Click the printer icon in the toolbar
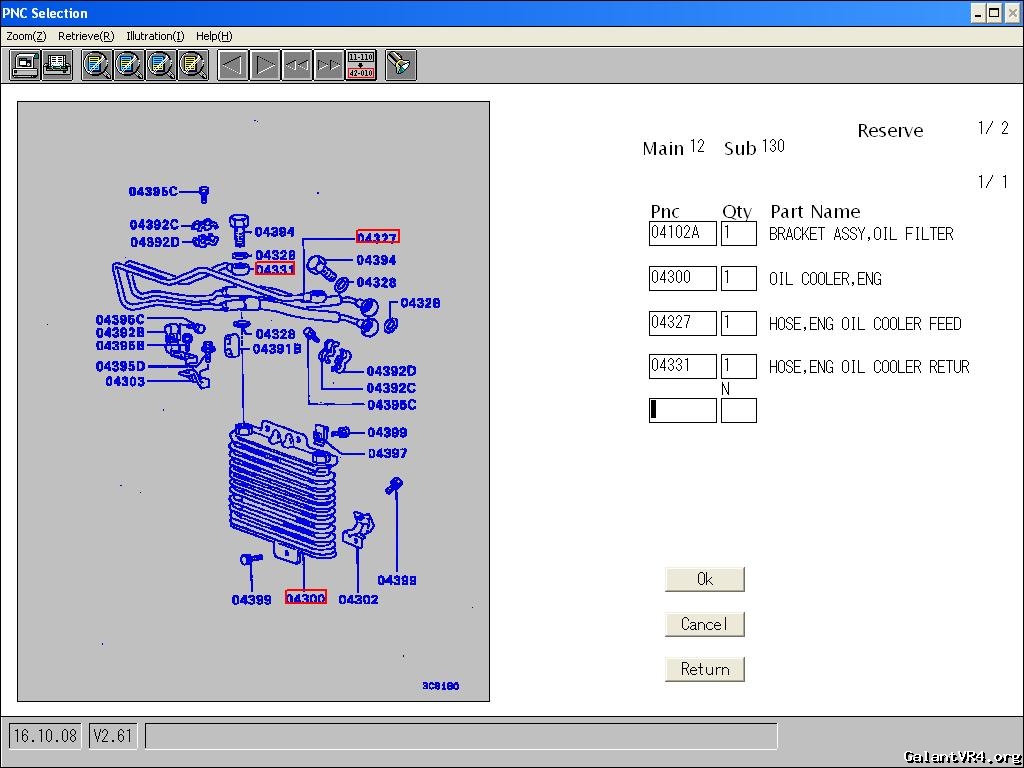This screenshot has width=1024, height=768. [x=57, y=65]
